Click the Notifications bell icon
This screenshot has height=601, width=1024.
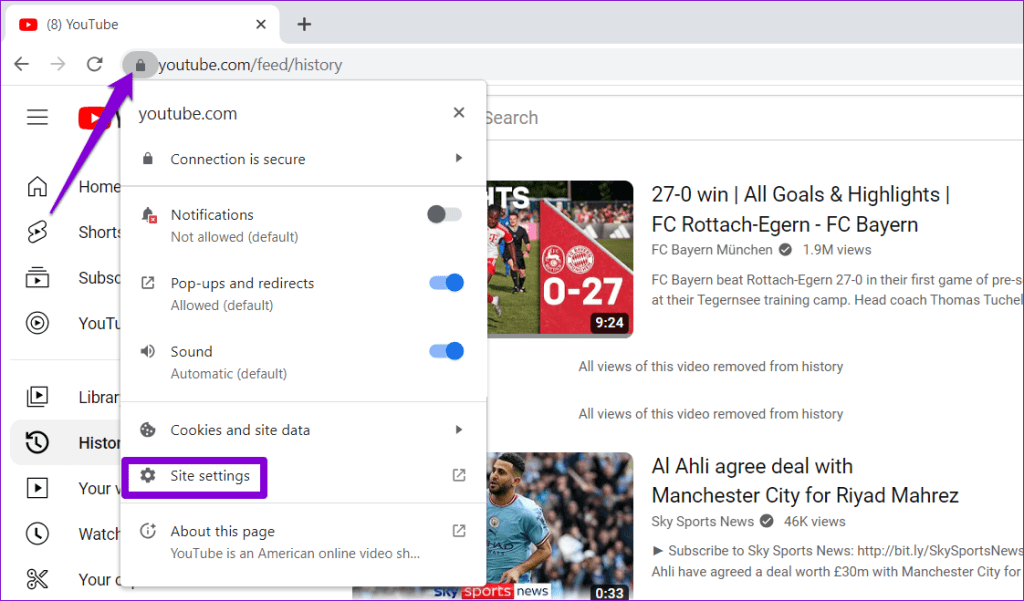pos(148,215)
